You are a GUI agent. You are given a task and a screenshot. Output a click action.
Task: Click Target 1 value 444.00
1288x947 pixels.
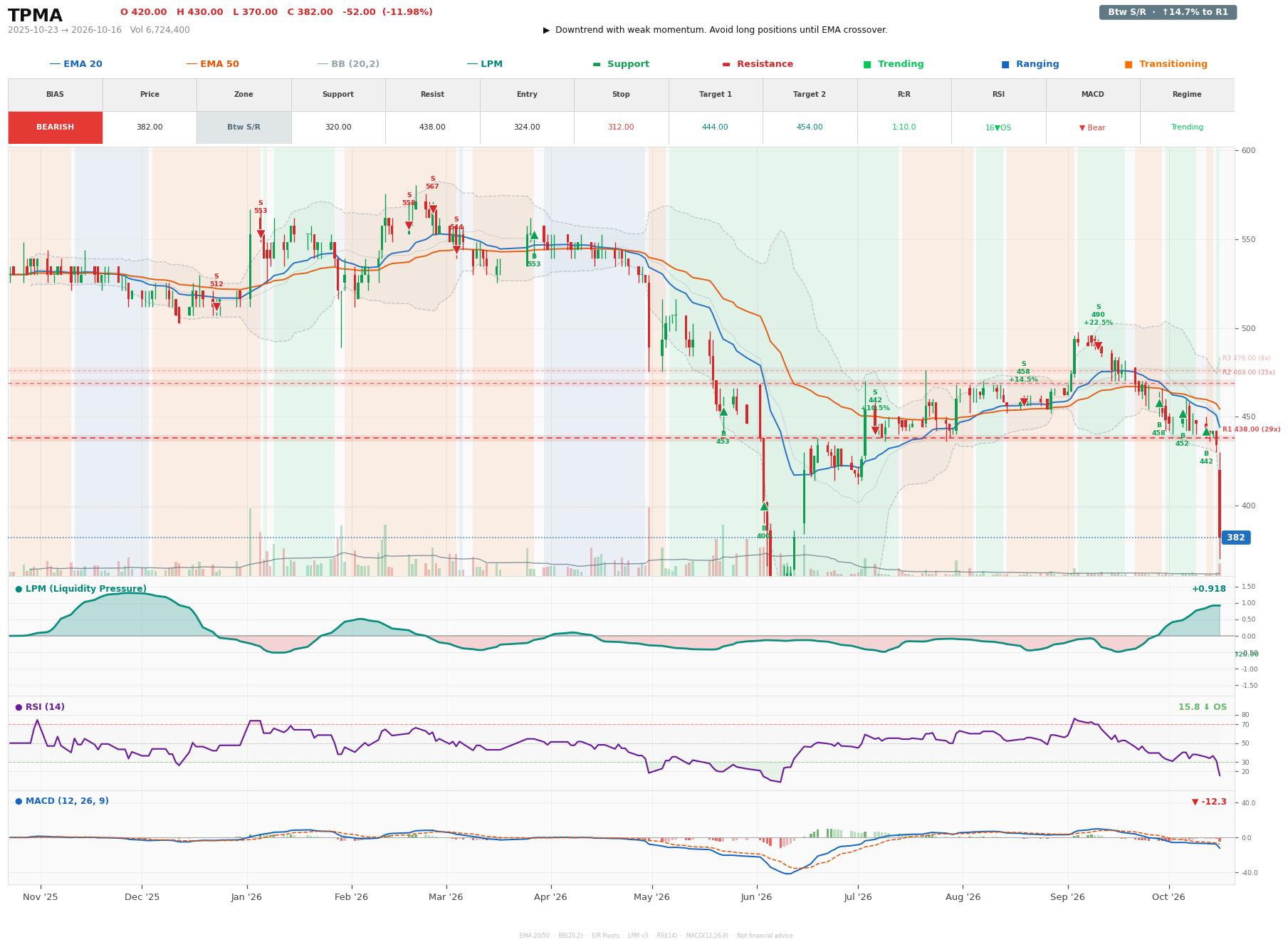(x=715, y=127)
